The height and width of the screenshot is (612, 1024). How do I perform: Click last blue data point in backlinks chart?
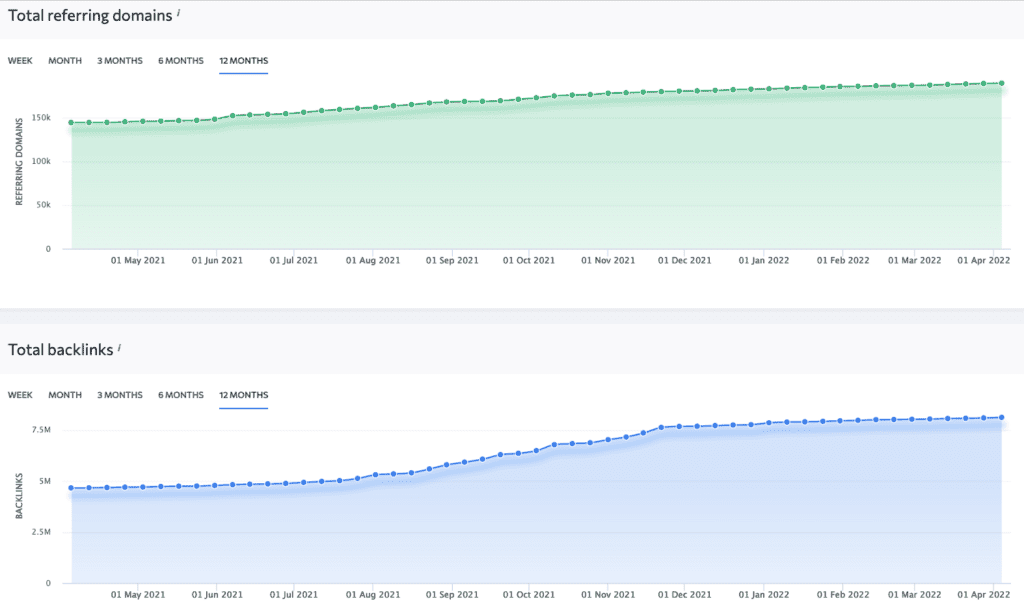[1001, 417]
